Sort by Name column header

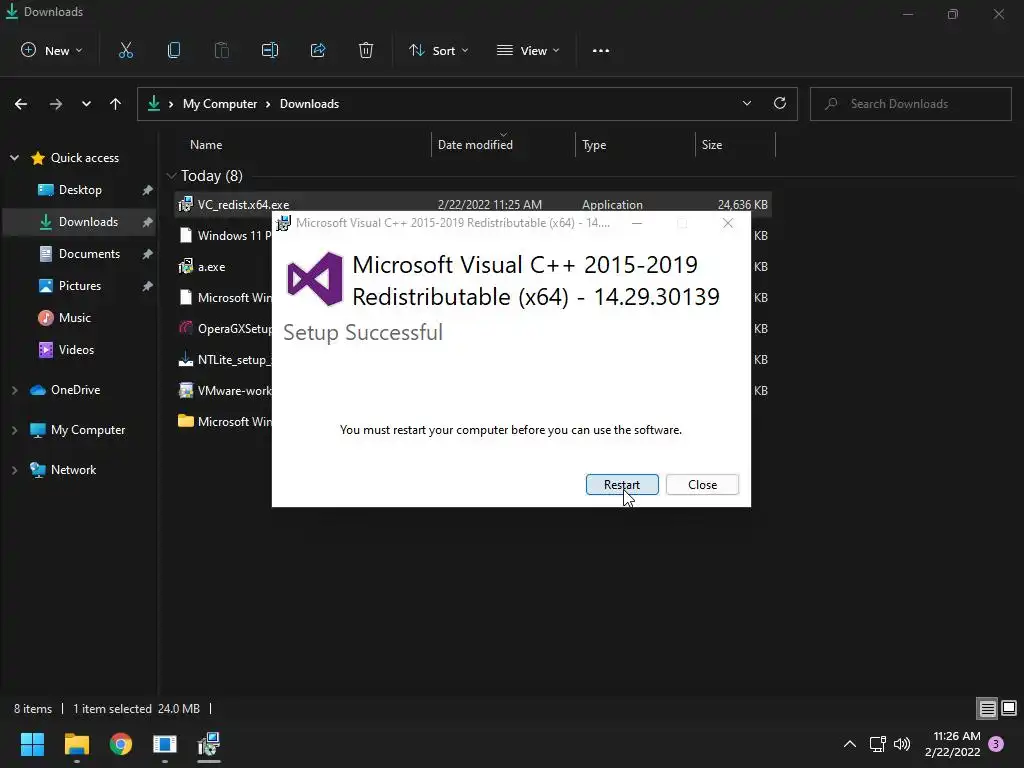point(206,145)
